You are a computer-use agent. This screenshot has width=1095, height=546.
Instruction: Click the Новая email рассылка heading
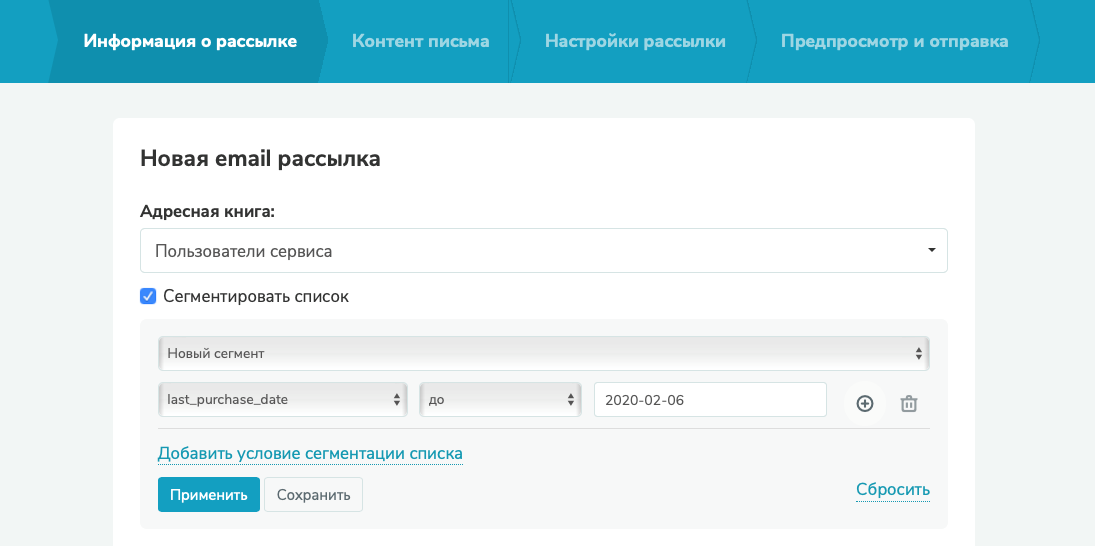[x=260, y=158]
